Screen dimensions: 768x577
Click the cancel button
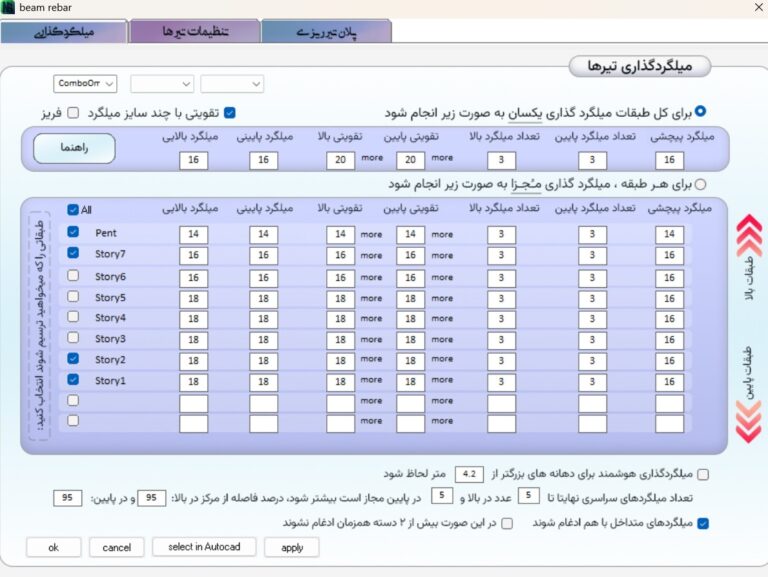(x=117, y=547)
